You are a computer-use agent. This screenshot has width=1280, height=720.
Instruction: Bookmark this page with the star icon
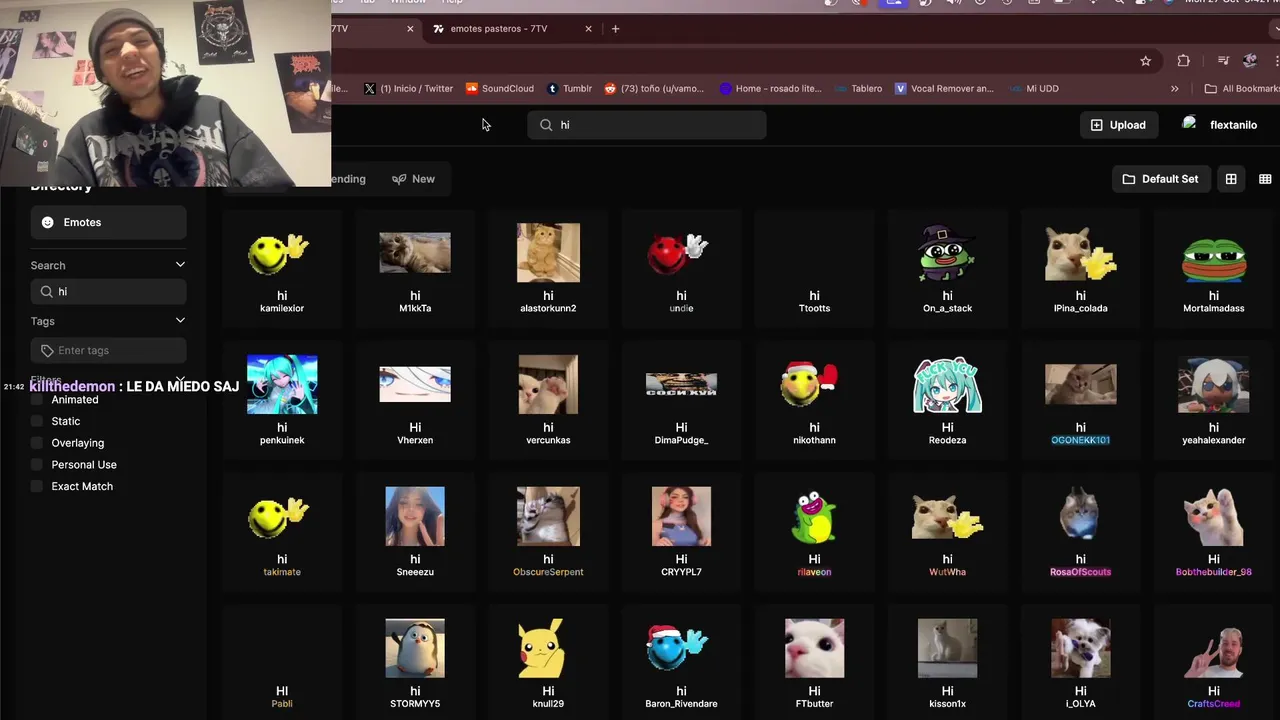1146,61
